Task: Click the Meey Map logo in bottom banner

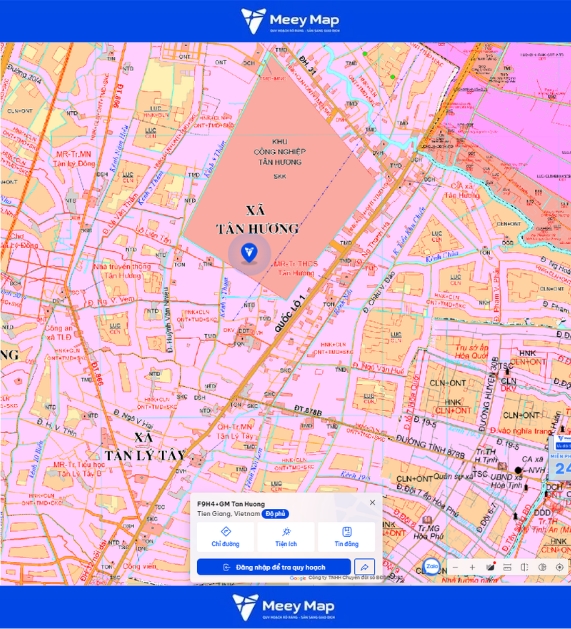Action: pos(283,607)
